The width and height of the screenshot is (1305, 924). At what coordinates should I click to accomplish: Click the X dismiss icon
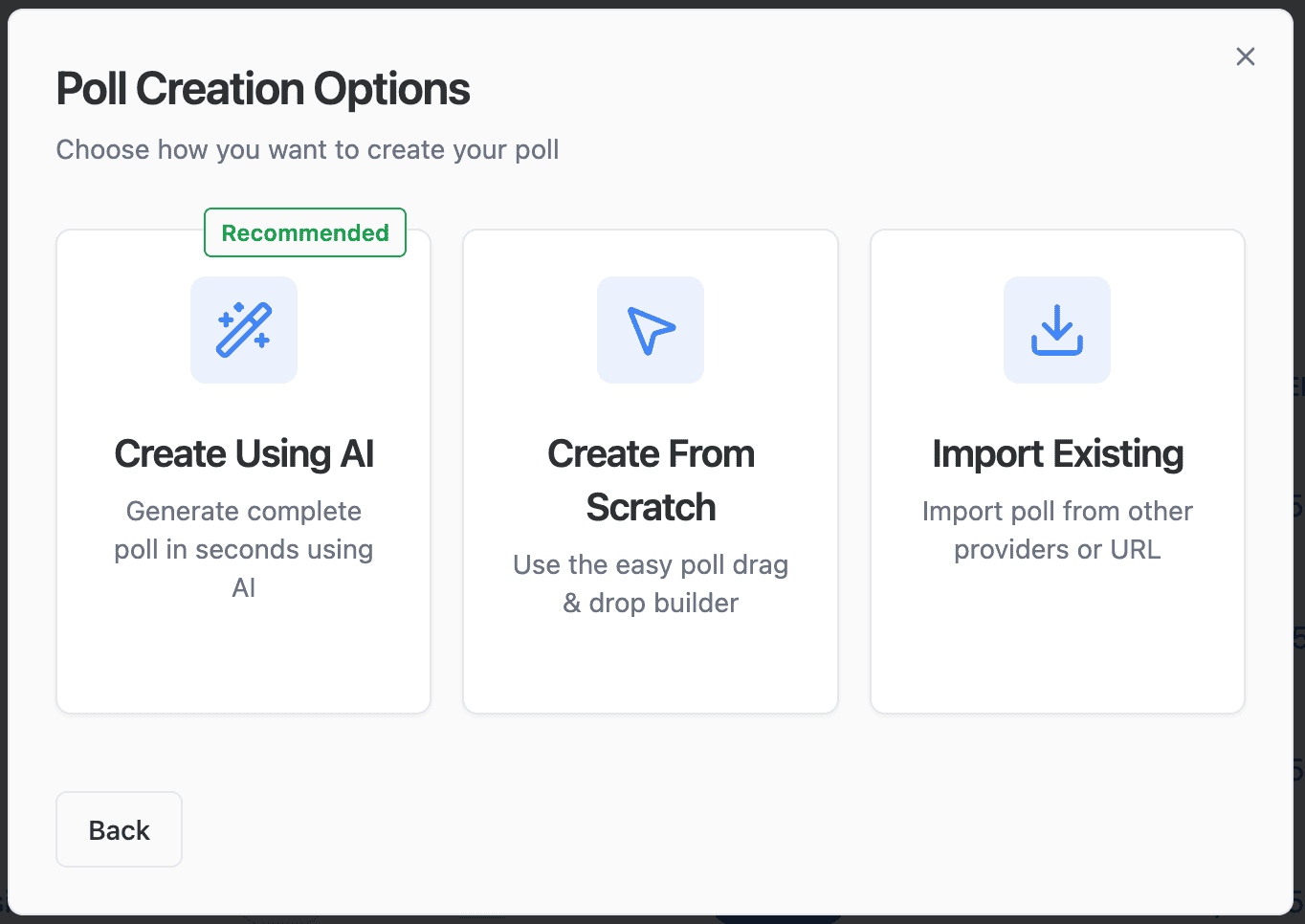coord(1246,56)
